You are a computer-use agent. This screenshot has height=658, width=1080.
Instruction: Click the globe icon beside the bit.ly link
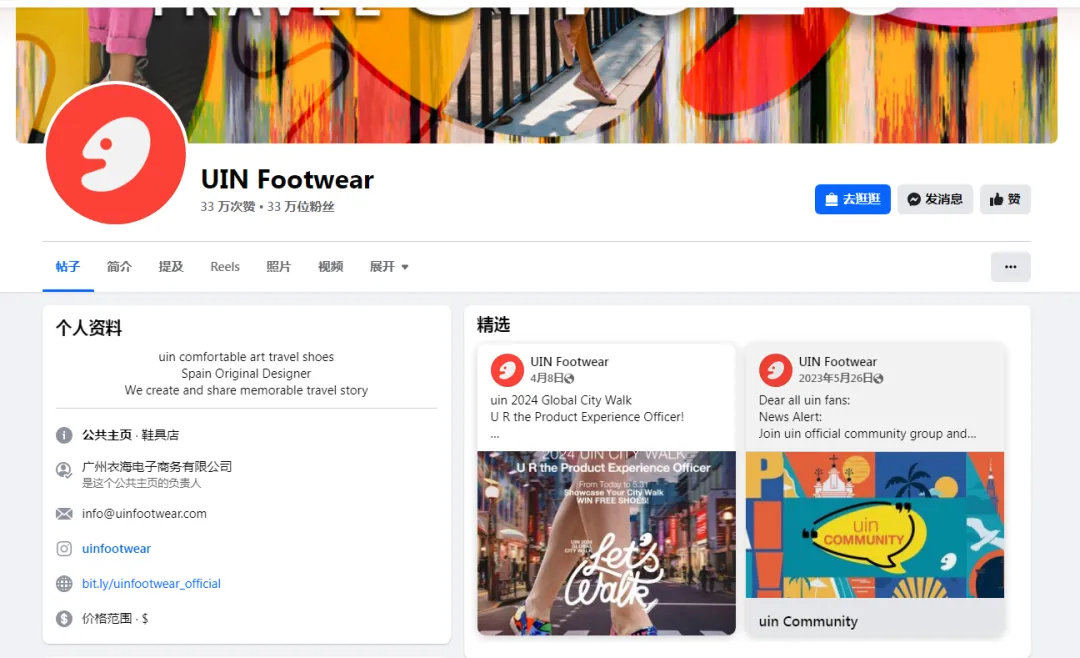[64, 584]
